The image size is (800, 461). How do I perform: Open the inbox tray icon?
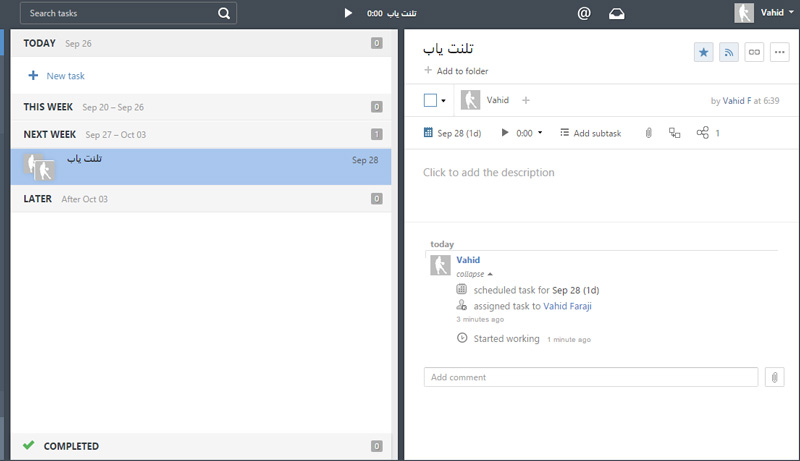click(618, 13)
